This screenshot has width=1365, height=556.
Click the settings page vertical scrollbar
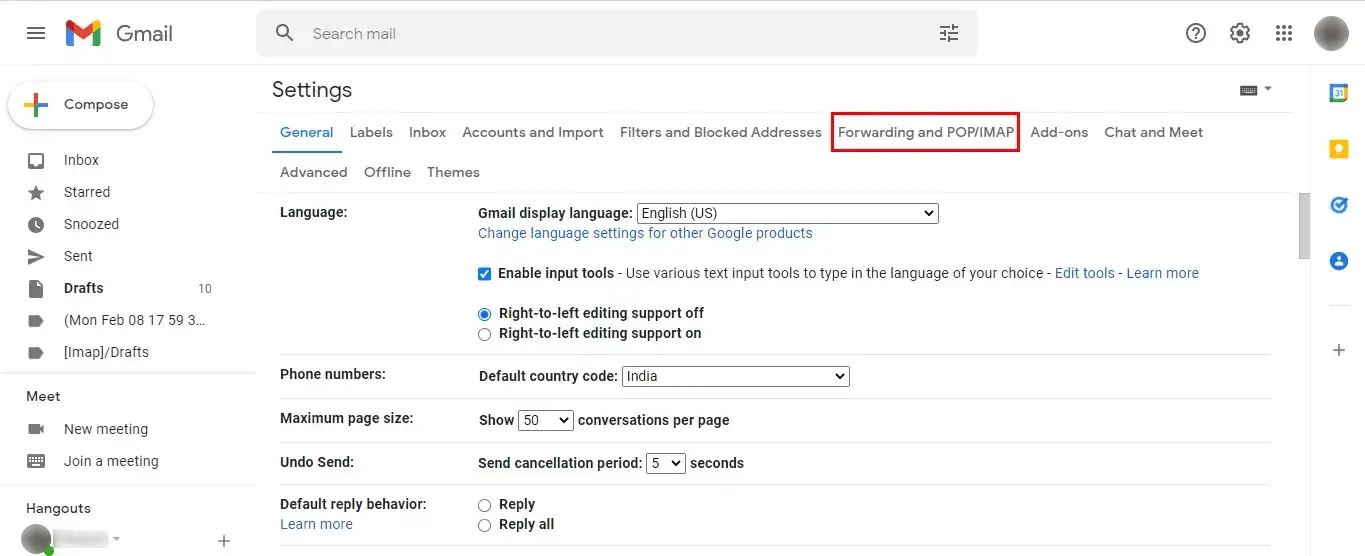(x=1303, y=228)
